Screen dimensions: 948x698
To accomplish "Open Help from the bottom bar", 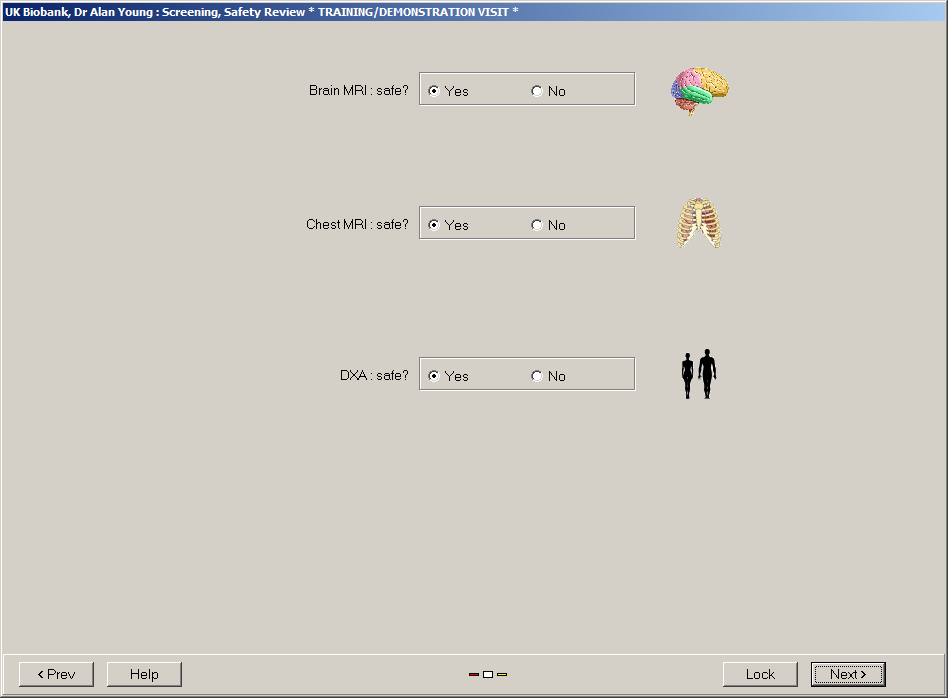I will pos(144,674).
